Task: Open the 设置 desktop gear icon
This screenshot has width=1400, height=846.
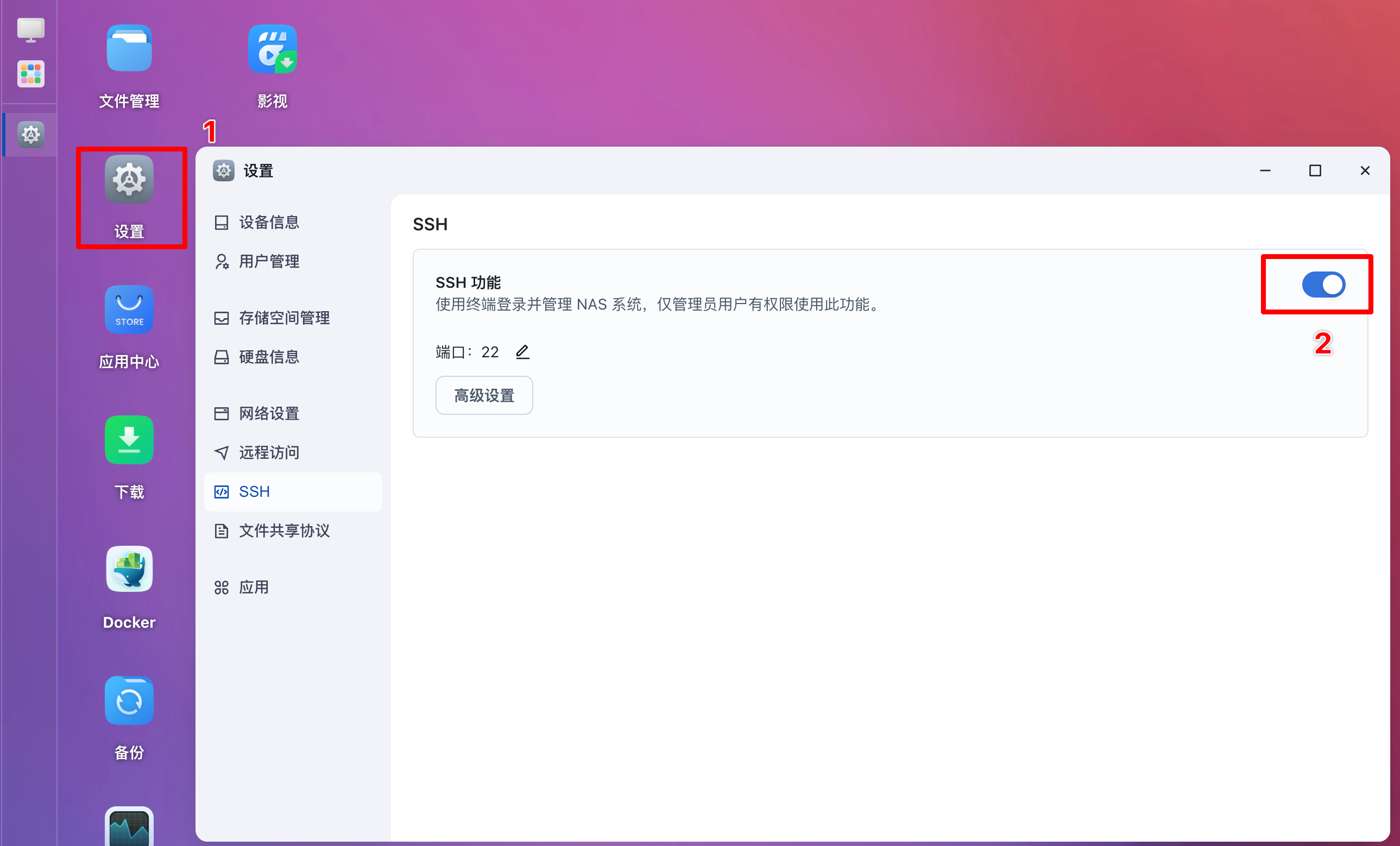Action: point(129,180)
